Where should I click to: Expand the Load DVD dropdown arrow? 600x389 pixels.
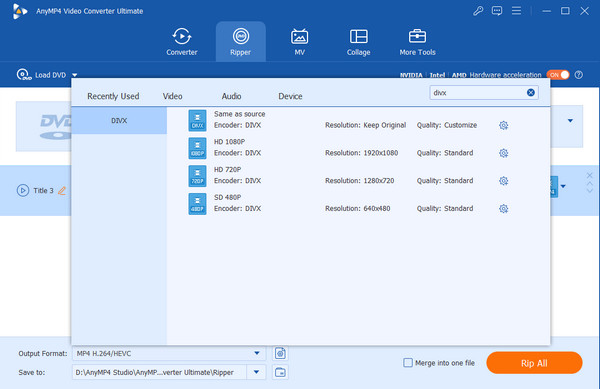(x=75, y=75)
